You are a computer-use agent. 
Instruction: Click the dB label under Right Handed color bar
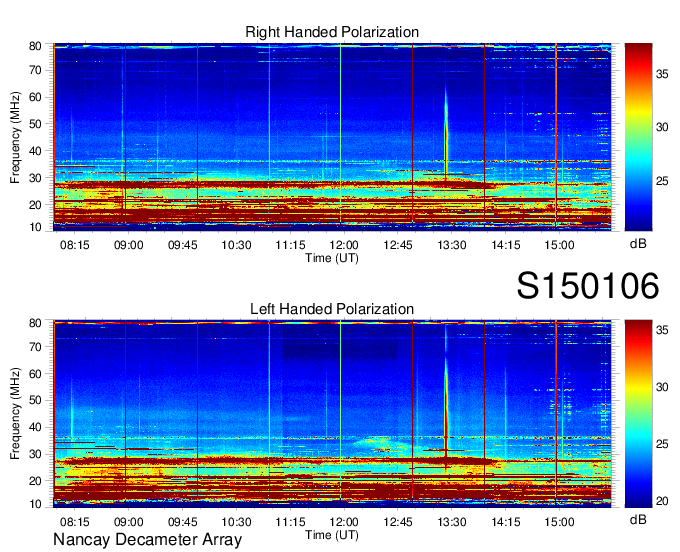coord(638,244)
